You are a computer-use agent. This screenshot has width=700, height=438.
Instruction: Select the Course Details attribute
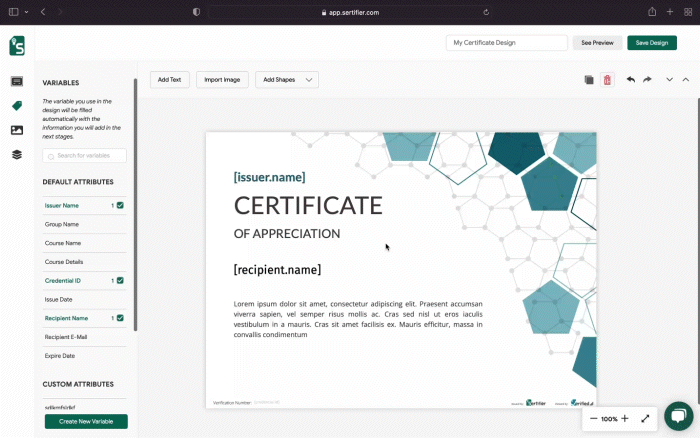coord(84,262)
